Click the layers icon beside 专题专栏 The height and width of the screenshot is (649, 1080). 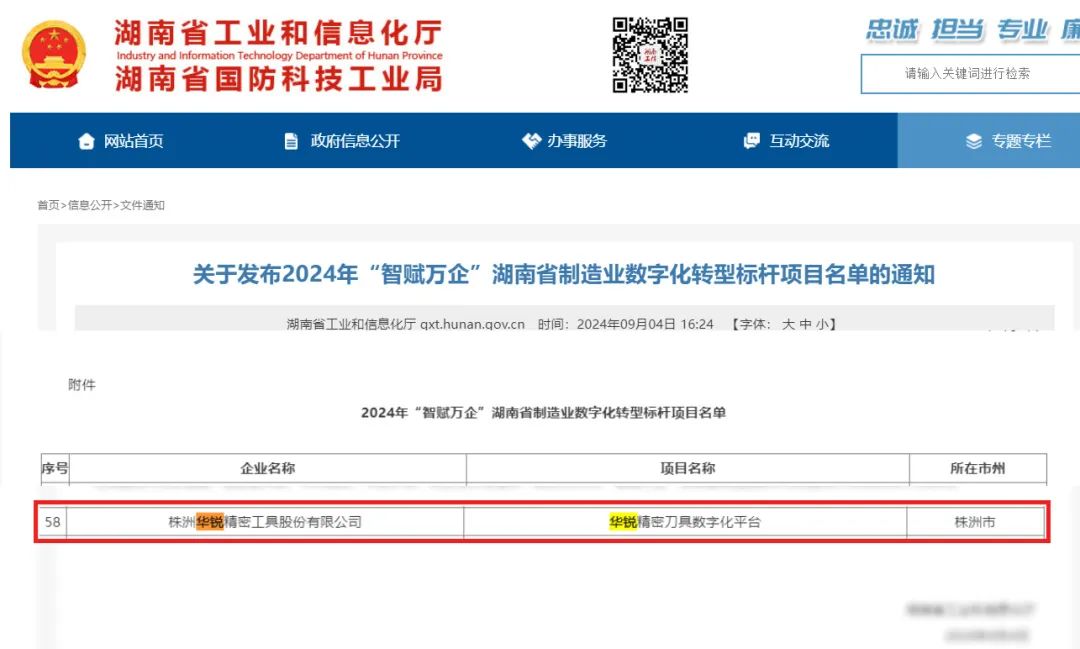tap(973, 141)
